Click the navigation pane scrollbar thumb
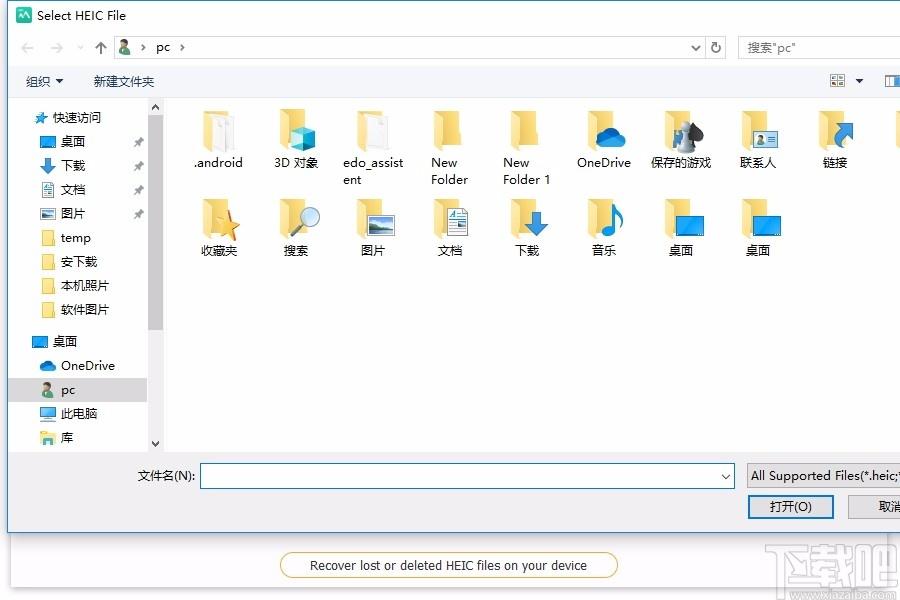Image resolution: width=900 pixels, height=600 pixels. [x=155, y=223]
